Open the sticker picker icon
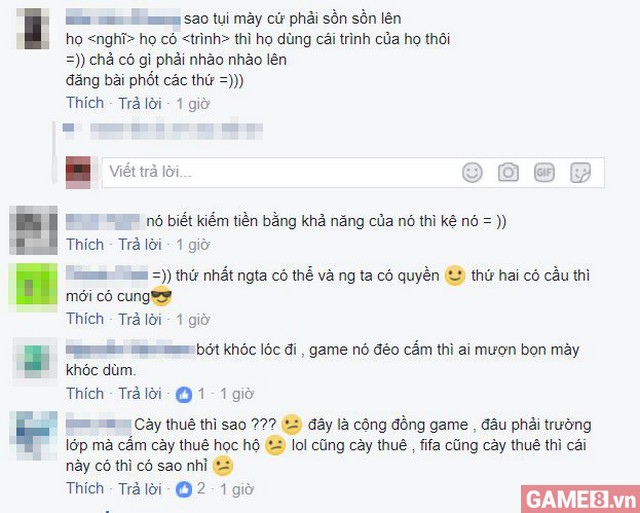The width and height of the screenshot is (640, 513). [580, 172]
